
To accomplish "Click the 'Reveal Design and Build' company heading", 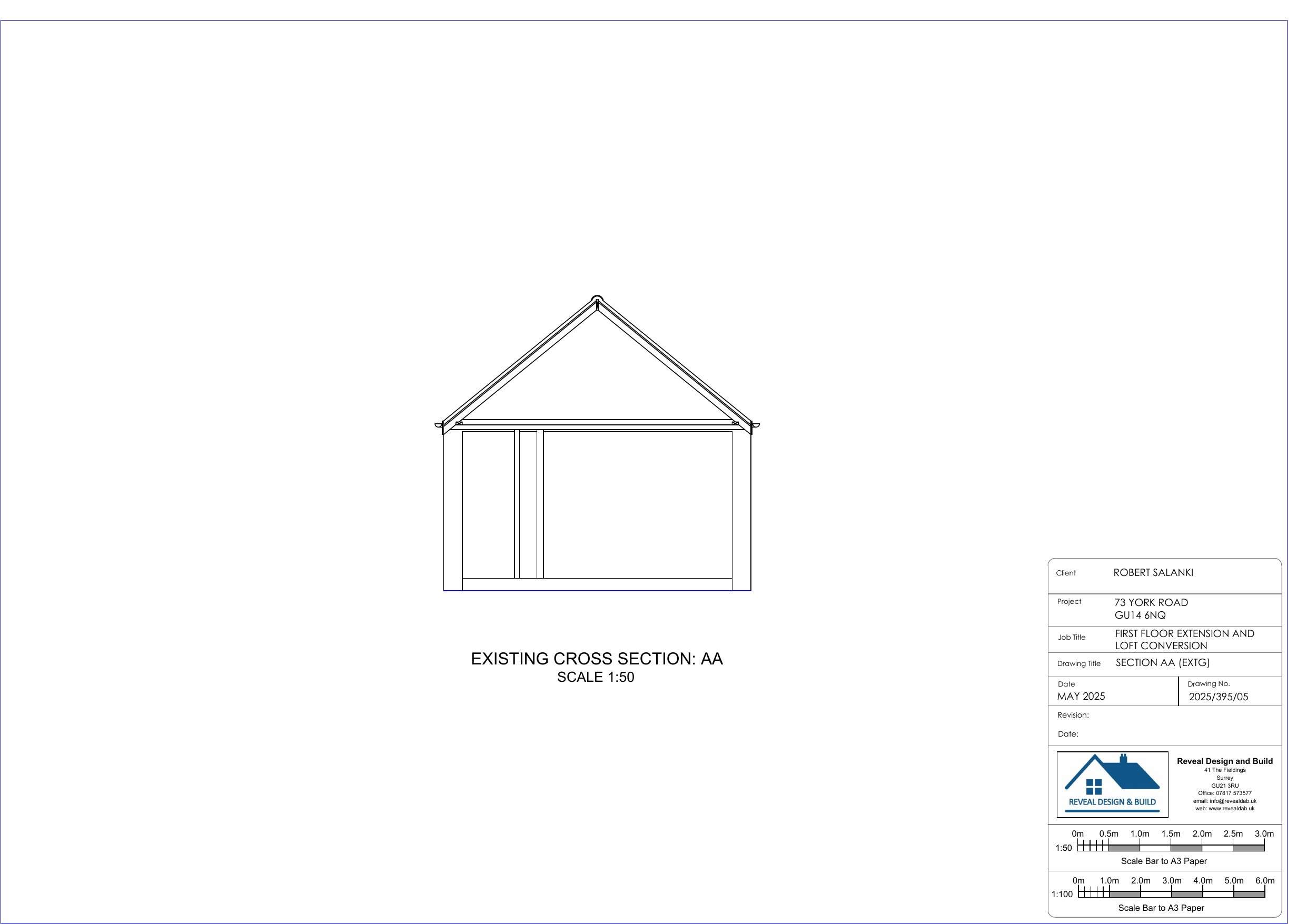I will tap(1224, 761).
